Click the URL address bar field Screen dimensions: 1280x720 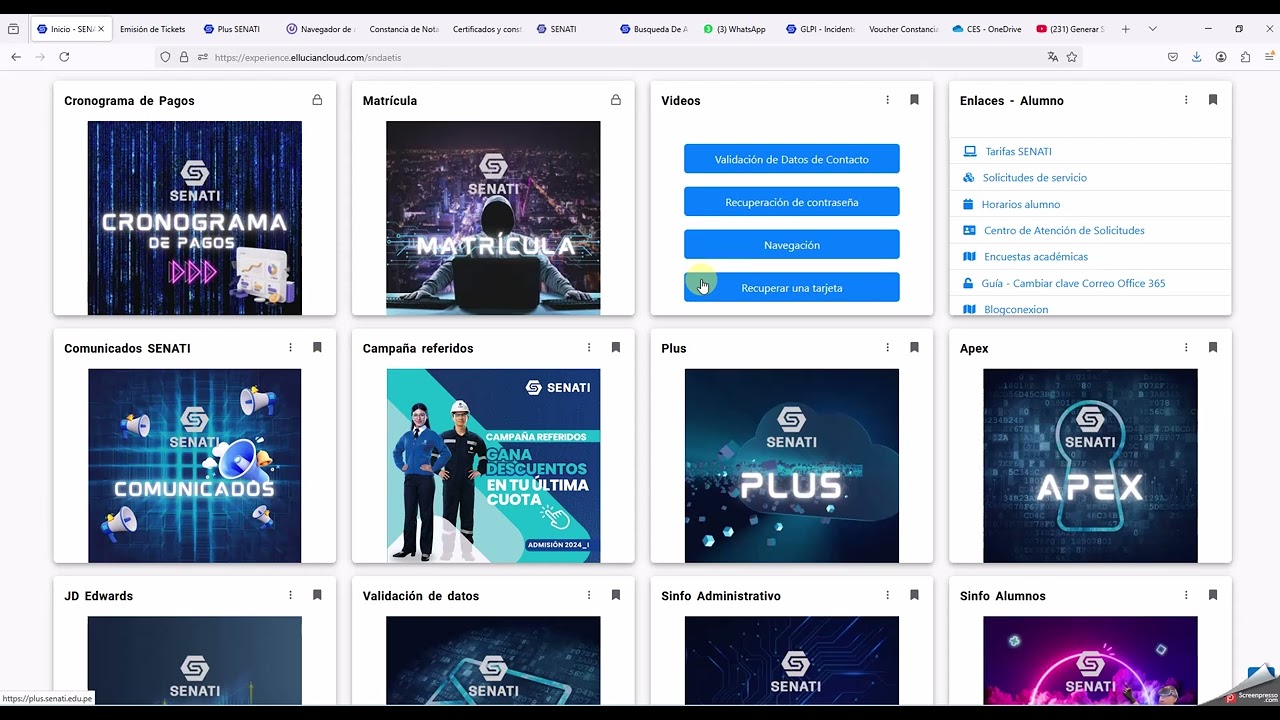[620, 57]
